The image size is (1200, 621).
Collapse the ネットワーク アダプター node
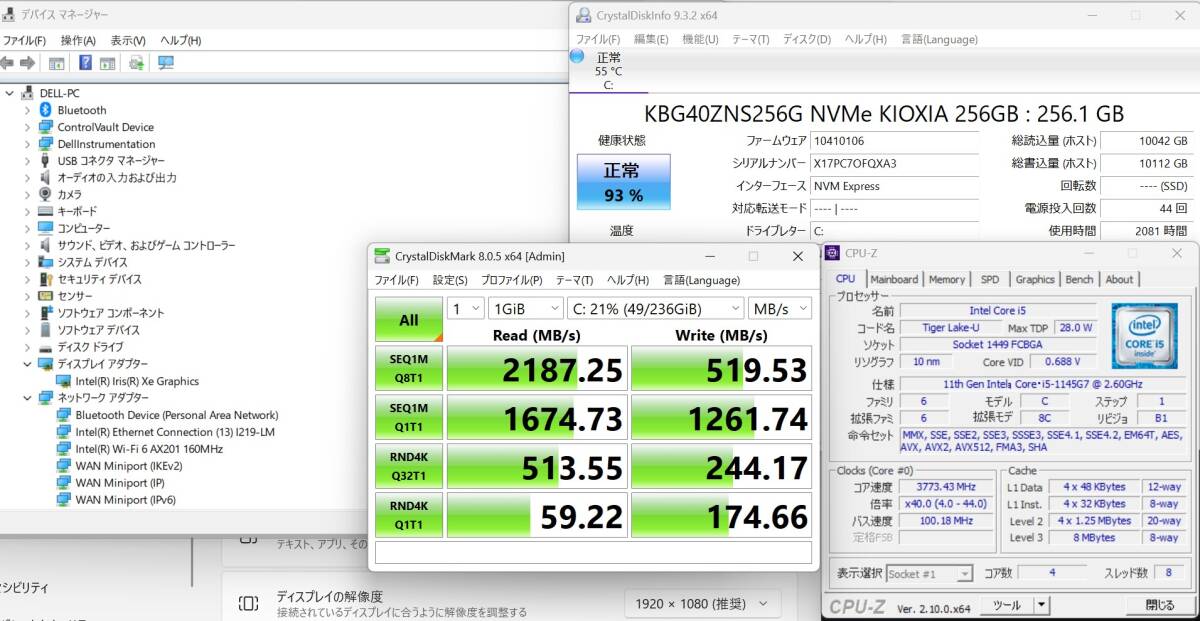28,398
